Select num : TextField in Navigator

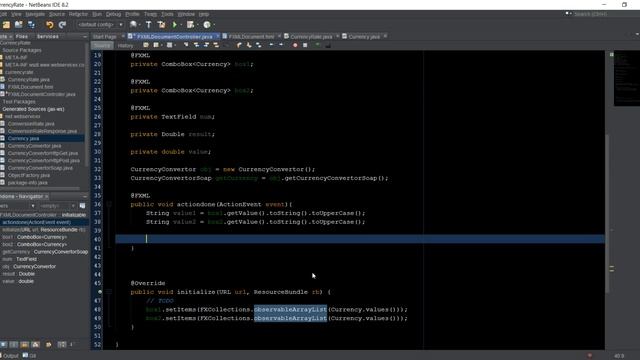(19, 259)
